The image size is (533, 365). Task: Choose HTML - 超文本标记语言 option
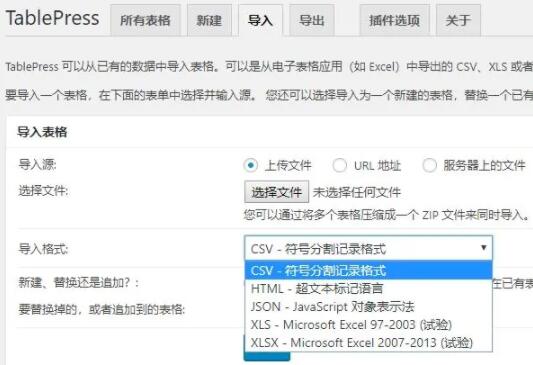(368, 289)
